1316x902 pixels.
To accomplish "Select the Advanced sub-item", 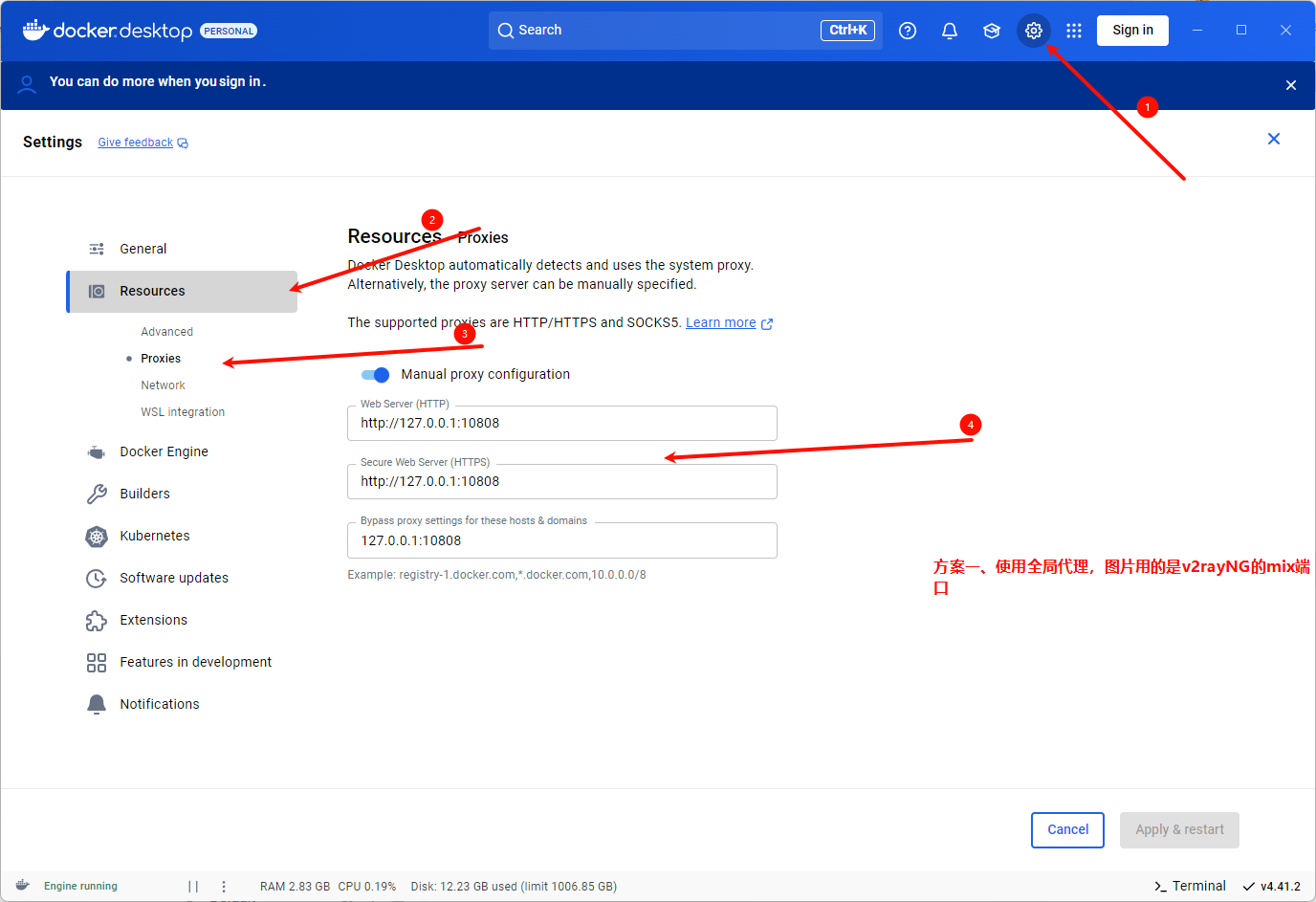I will [166, 332].
